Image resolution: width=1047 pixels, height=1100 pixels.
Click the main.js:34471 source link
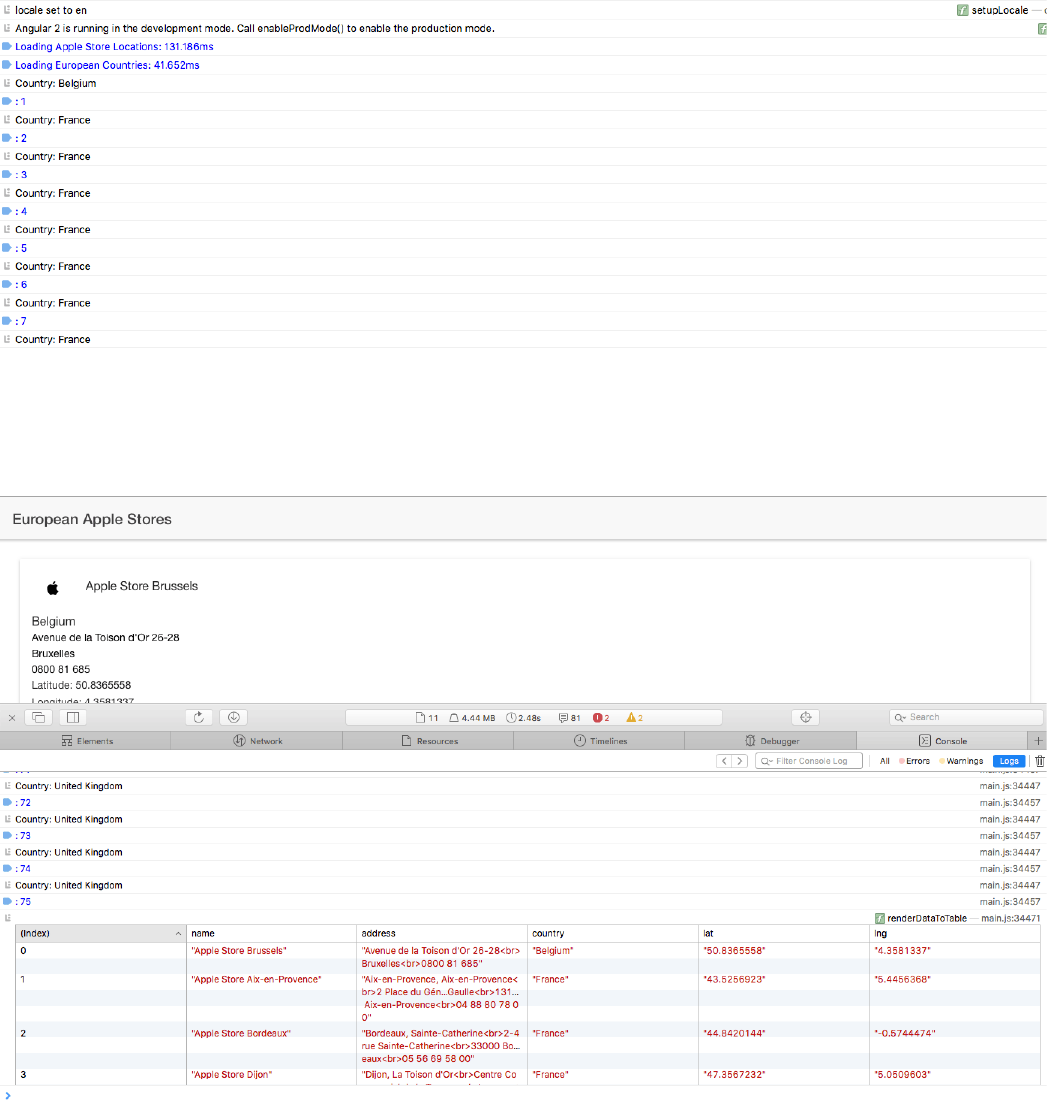point(1010,918)
